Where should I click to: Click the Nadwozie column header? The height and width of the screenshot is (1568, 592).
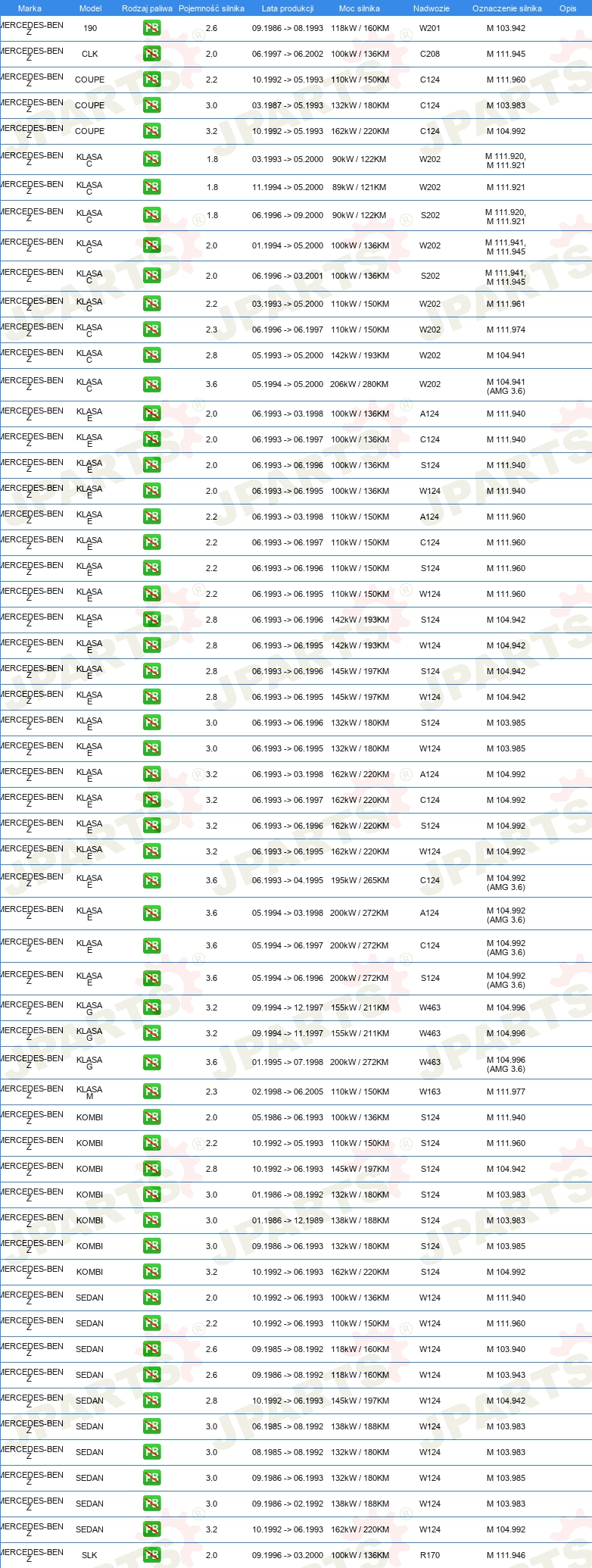pyautogui.click(x=432, y=8)
